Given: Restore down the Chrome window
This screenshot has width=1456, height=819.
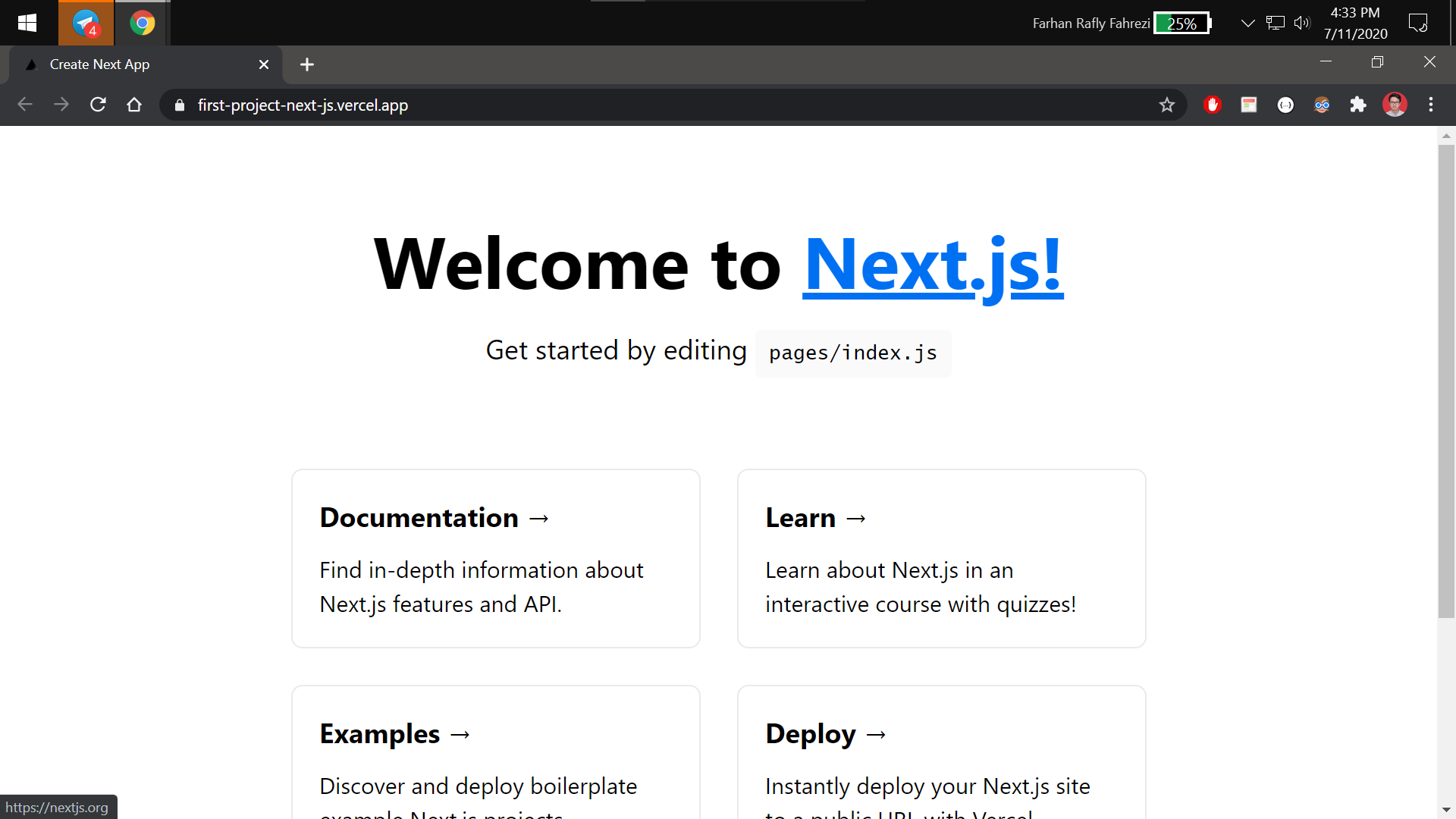Looking at the screenshot, I should pyautogui.click(x=1377, y=61).
